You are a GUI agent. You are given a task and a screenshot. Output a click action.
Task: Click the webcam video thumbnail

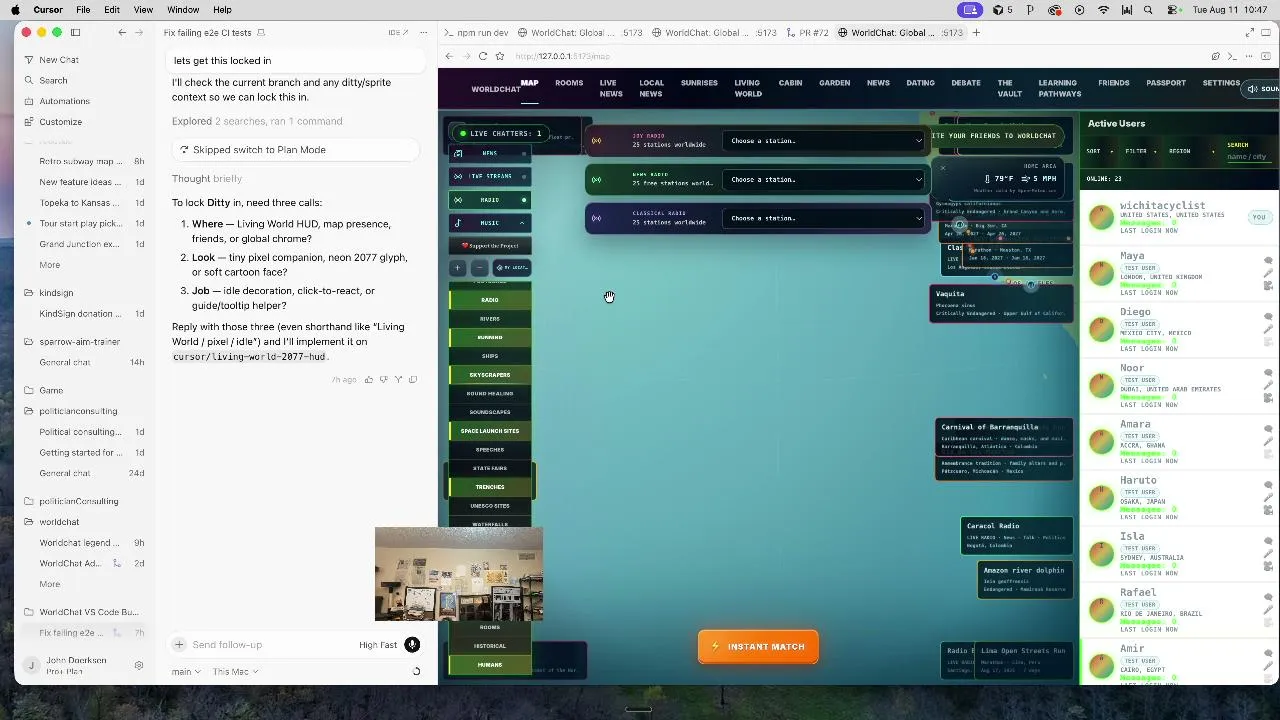[459, 575]
